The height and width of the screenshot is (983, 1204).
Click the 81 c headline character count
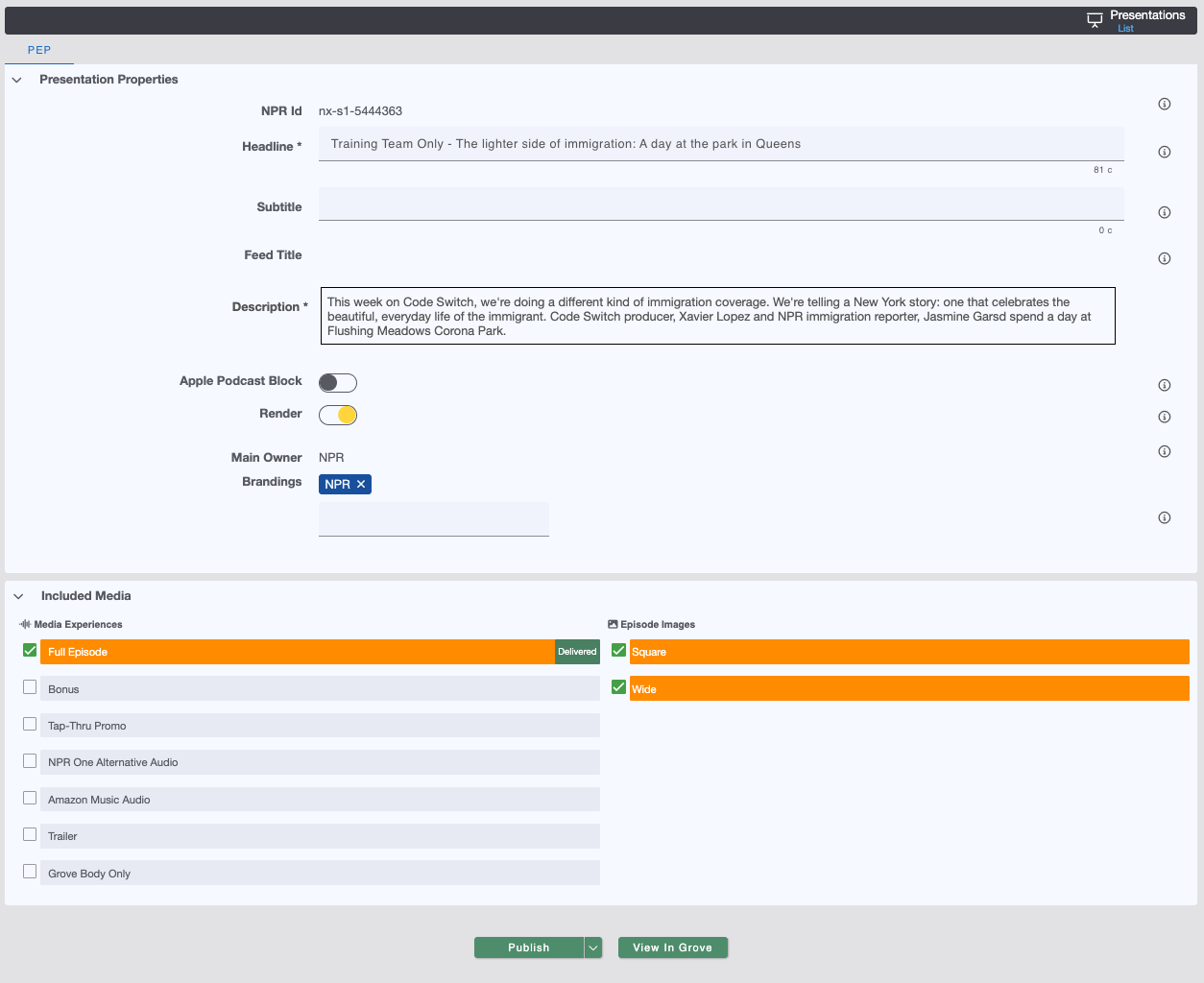[x=1102, y=170]
